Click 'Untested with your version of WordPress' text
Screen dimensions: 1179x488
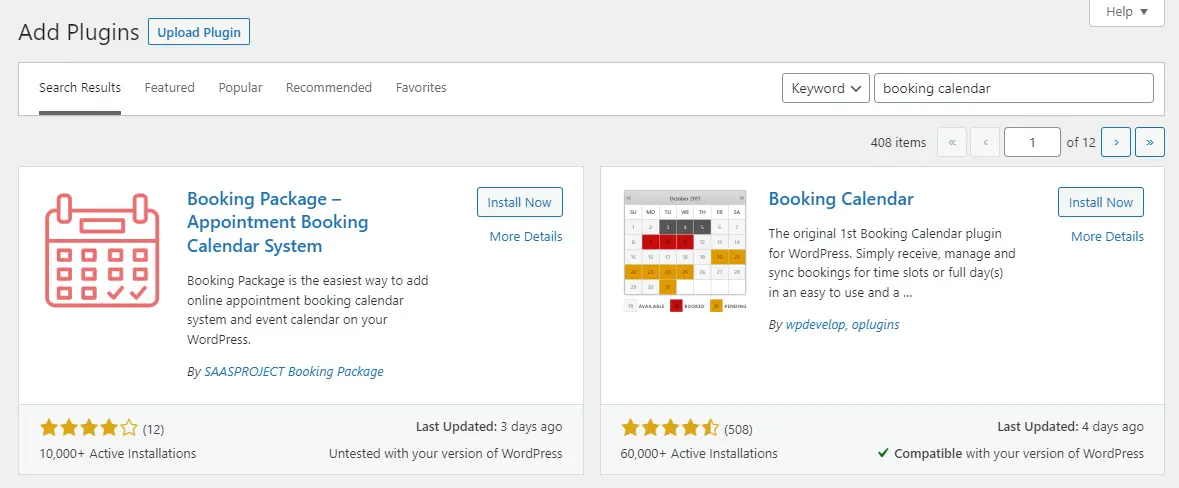click(x=446, y=453)
